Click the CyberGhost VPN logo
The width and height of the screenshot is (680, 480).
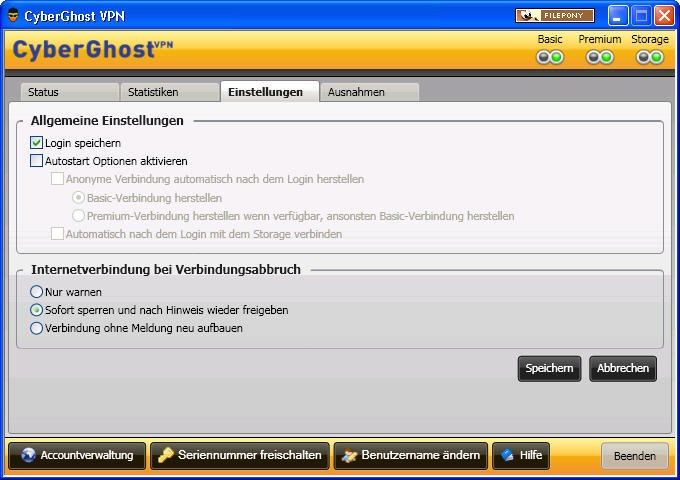[x=93, y=49]
